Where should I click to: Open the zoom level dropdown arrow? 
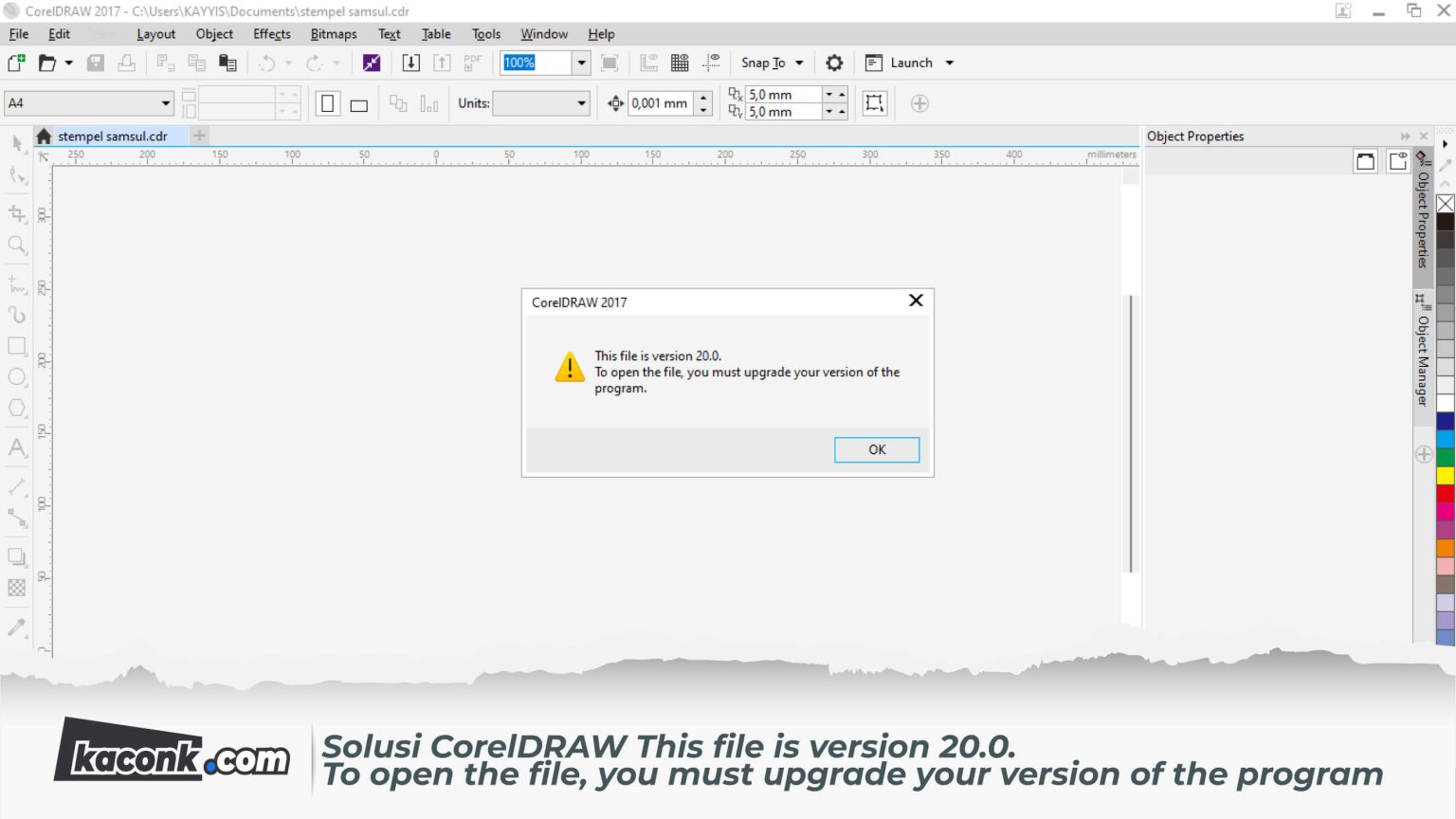click(582, 63)
